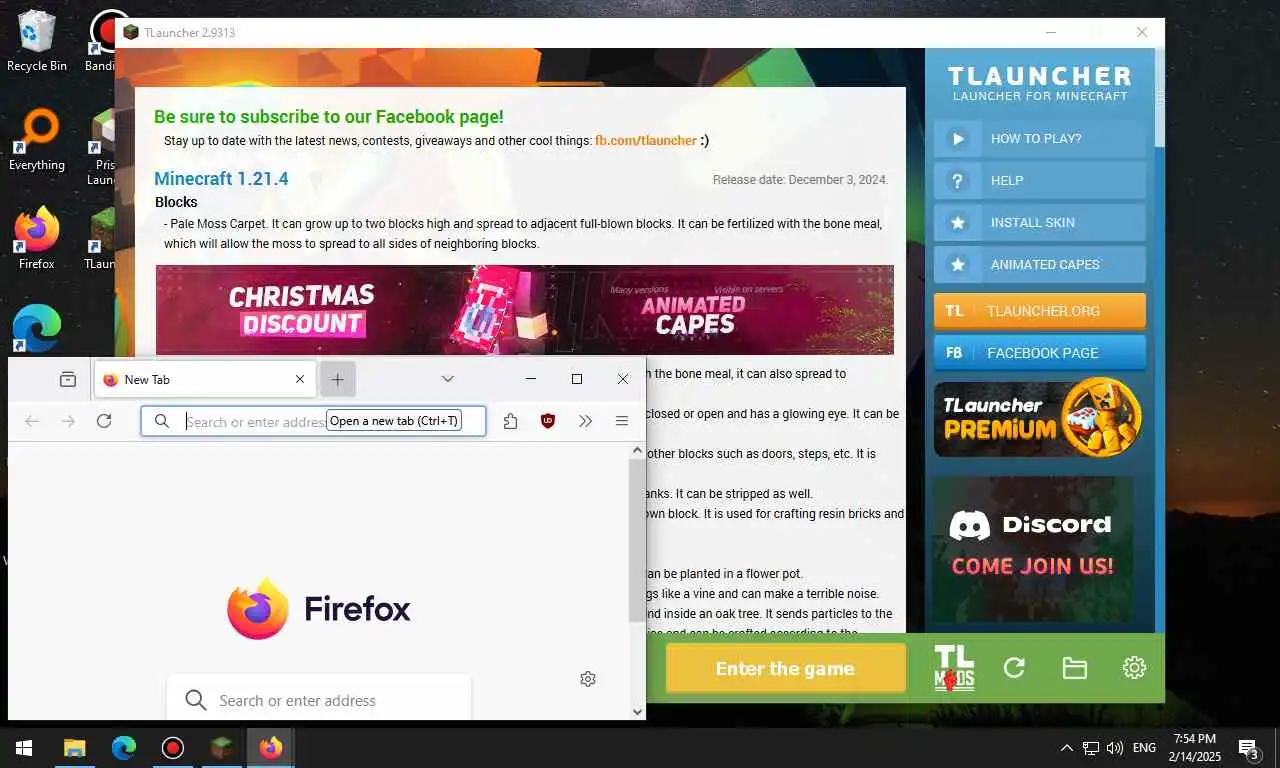This screenshot has width=1280, height=768.
Task: Open File Explorer from taskbar
Action: [75, 748]
